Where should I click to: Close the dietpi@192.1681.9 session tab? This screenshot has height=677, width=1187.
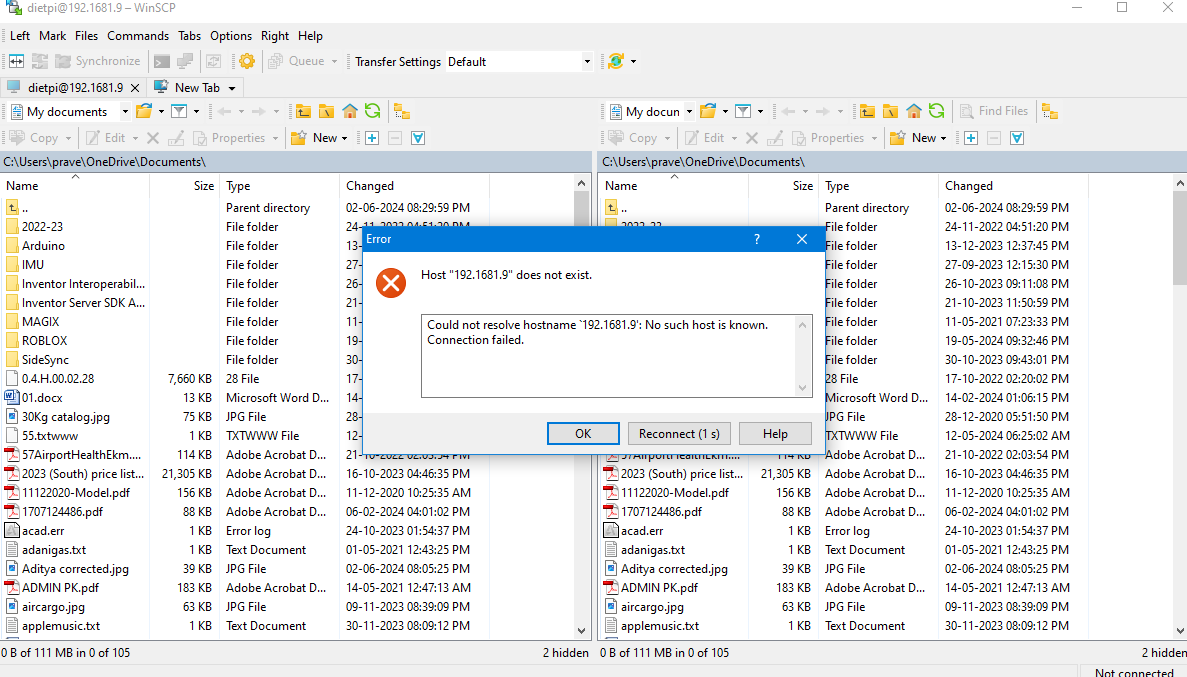(x=135, y=88)
